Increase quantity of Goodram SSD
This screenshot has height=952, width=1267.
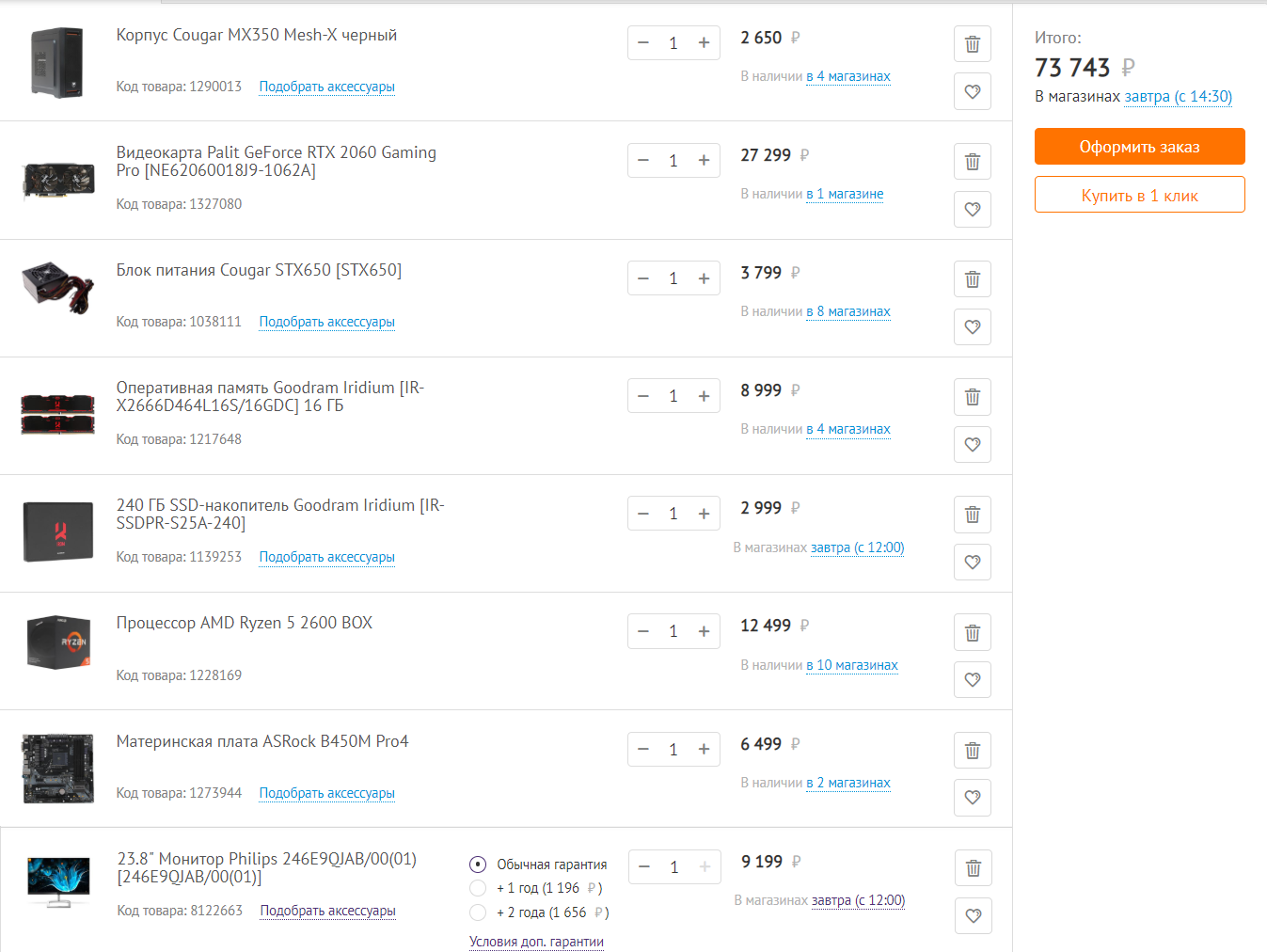point(704,514)
